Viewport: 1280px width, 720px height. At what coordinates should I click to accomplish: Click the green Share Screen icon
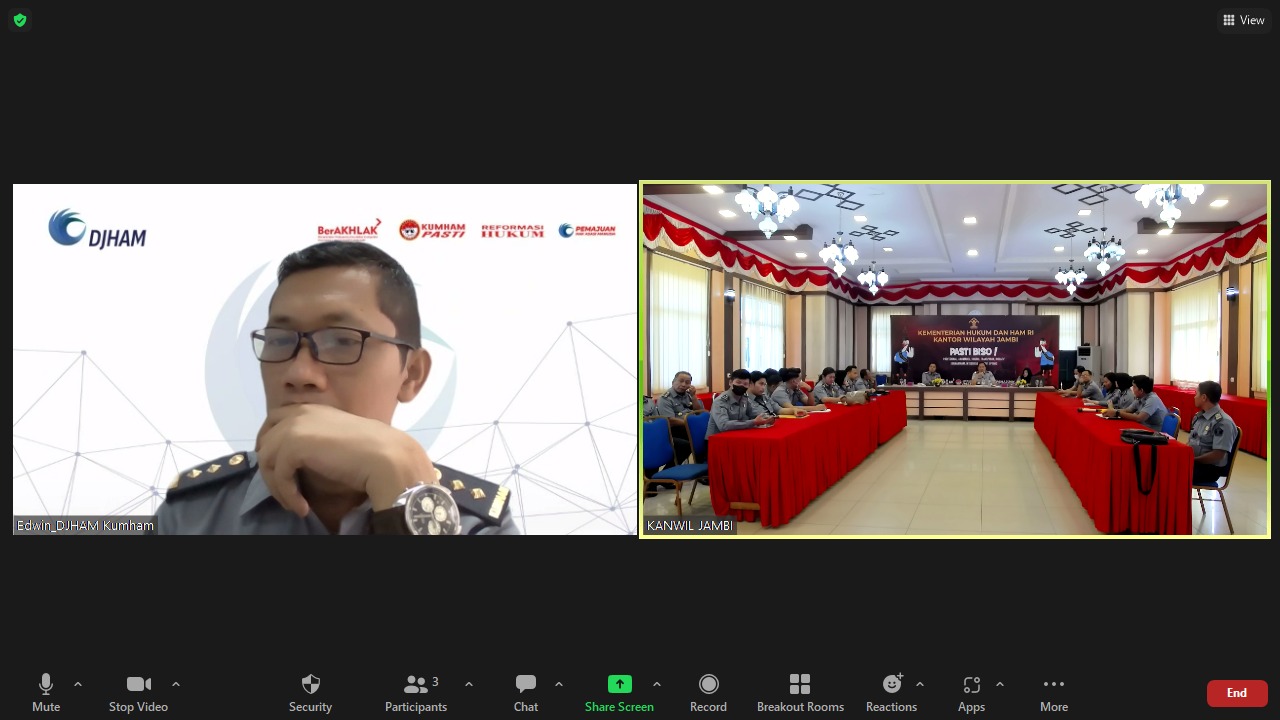[x=619, y=685]
